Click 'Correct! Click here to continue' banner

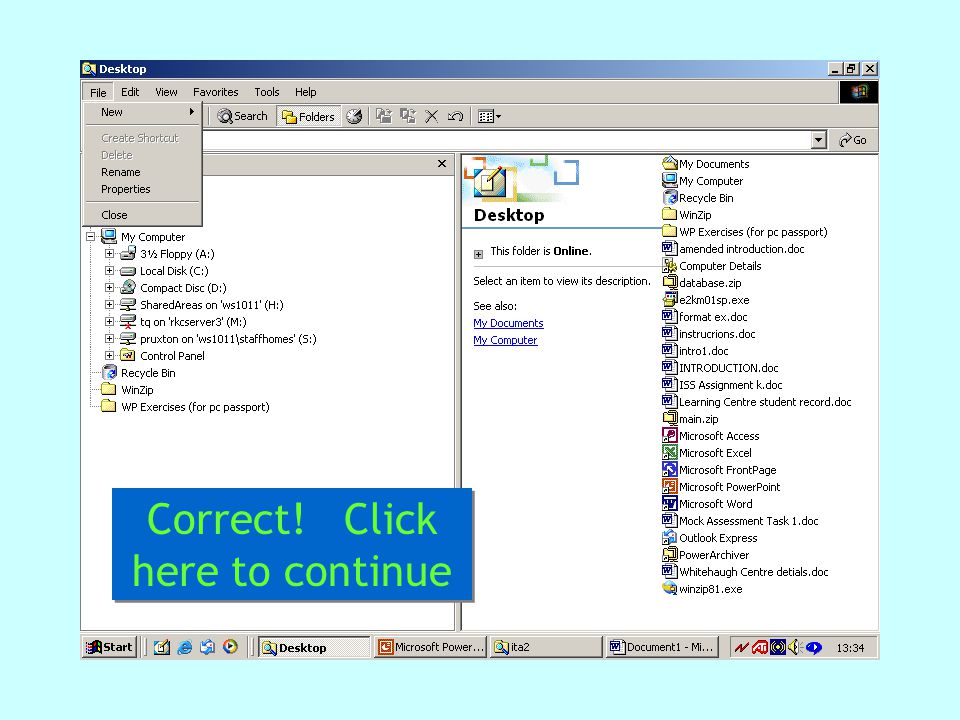coord(292,544)
